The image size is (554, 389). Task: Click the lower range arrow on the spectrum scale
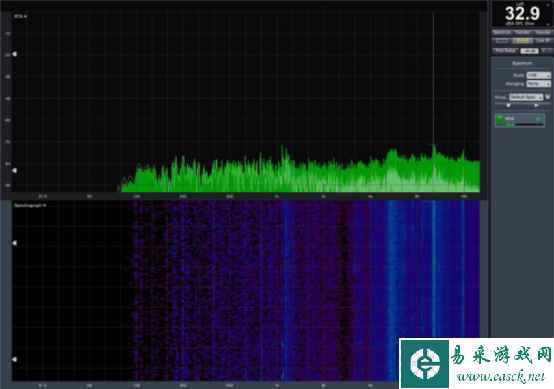click(14, 171)
